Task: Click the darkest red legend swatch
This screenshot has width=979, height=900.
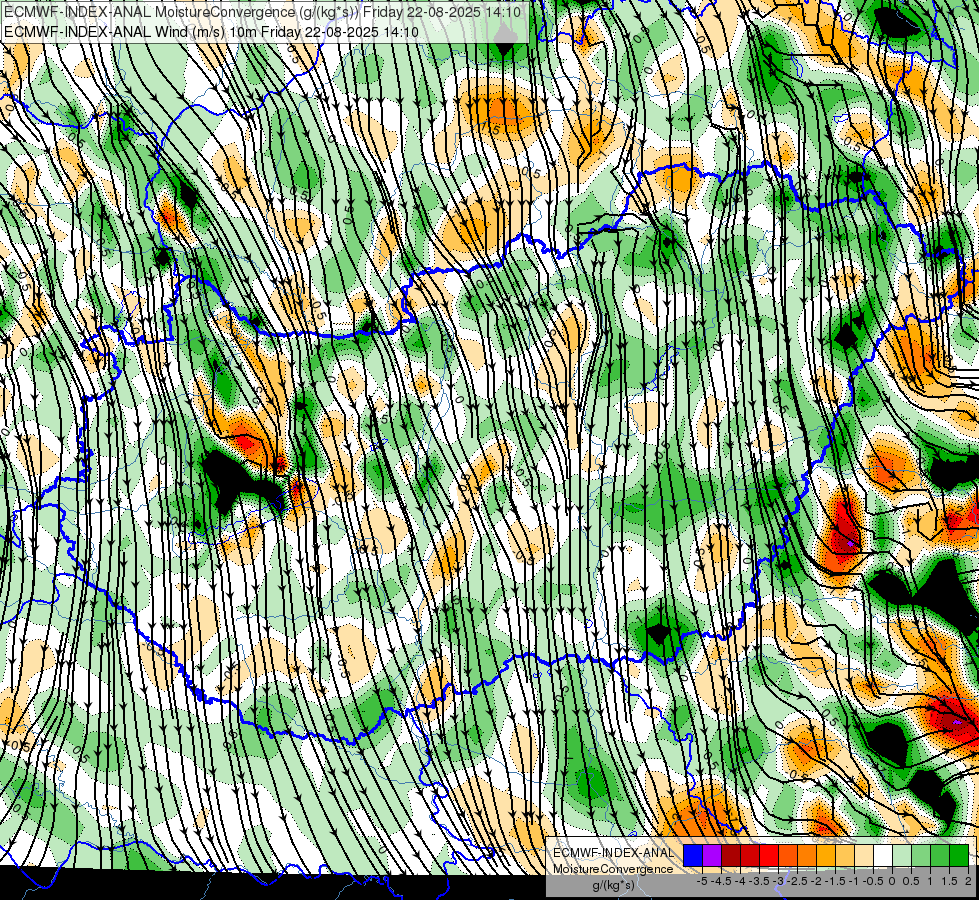Action: [731, 855]
